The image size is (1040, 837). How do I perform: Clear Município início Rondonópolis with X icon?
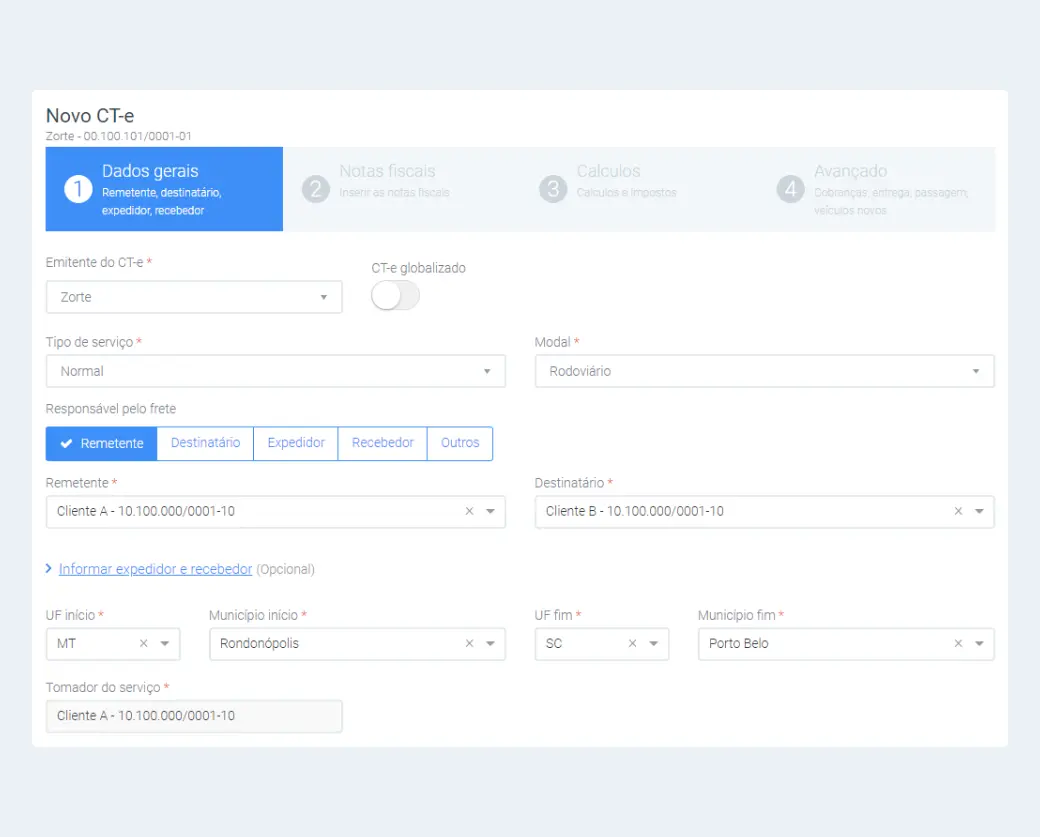coord(469,644)
